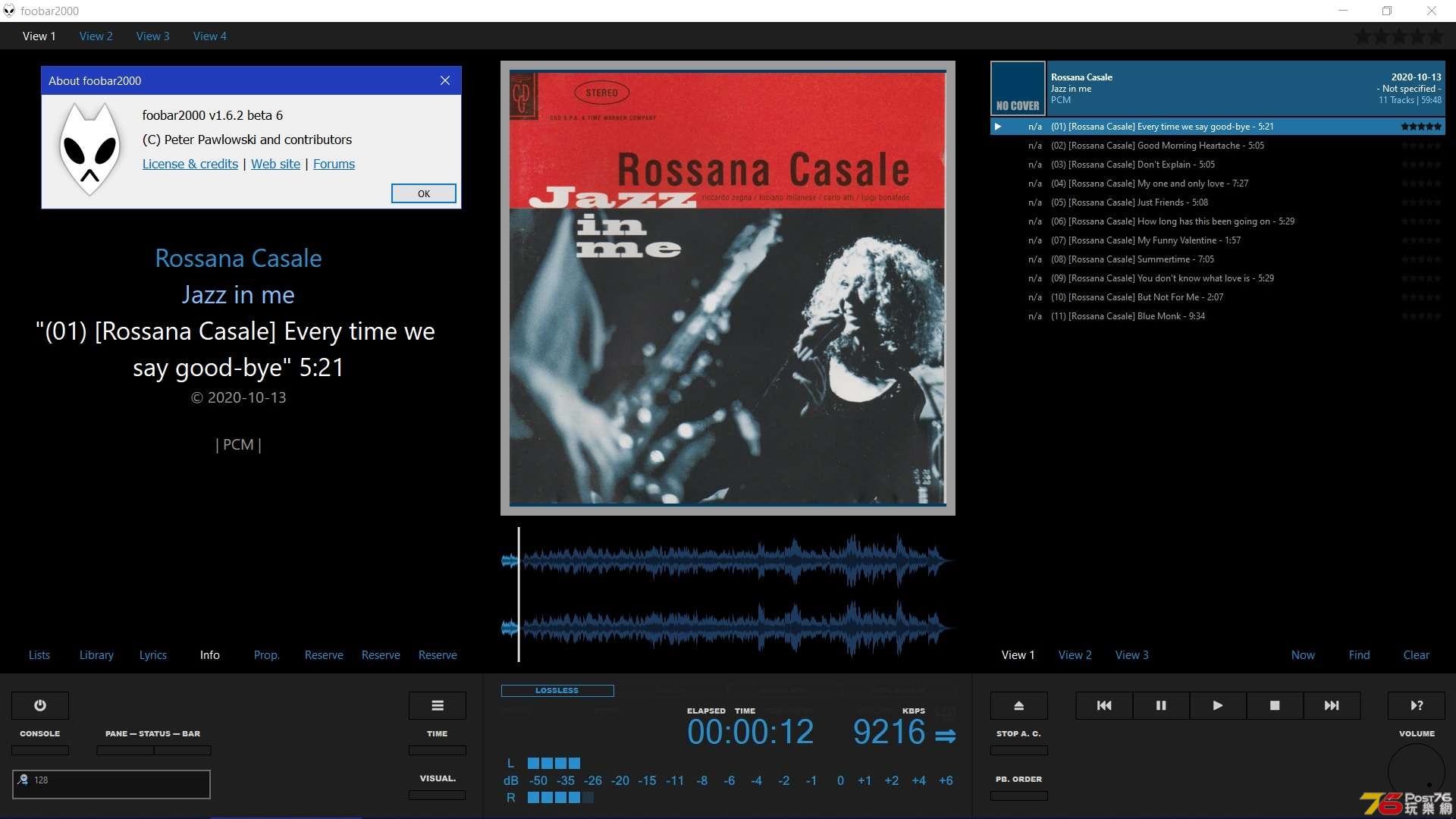
Task: Click Clear below the playlist
Action: (1416, 654)
